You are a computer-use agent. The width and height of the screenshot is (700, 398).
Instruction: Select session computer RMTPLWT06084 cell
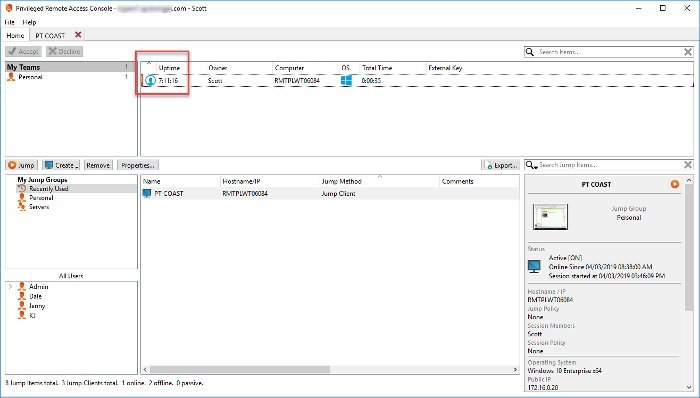pyautogui.click(x=297, y=81)
